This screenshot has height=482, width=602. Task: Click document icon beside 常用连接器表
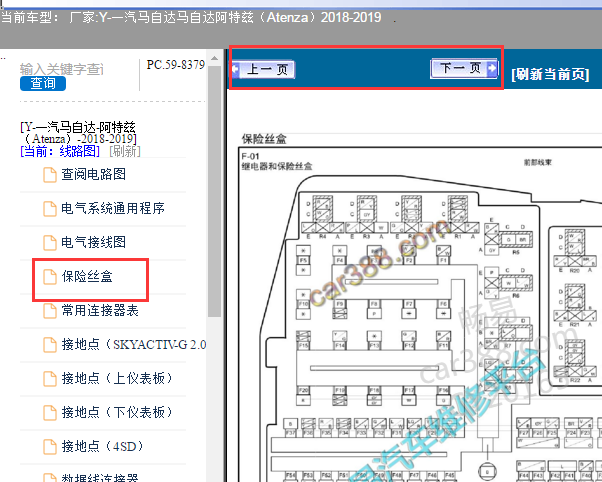(x=50, y=311)
